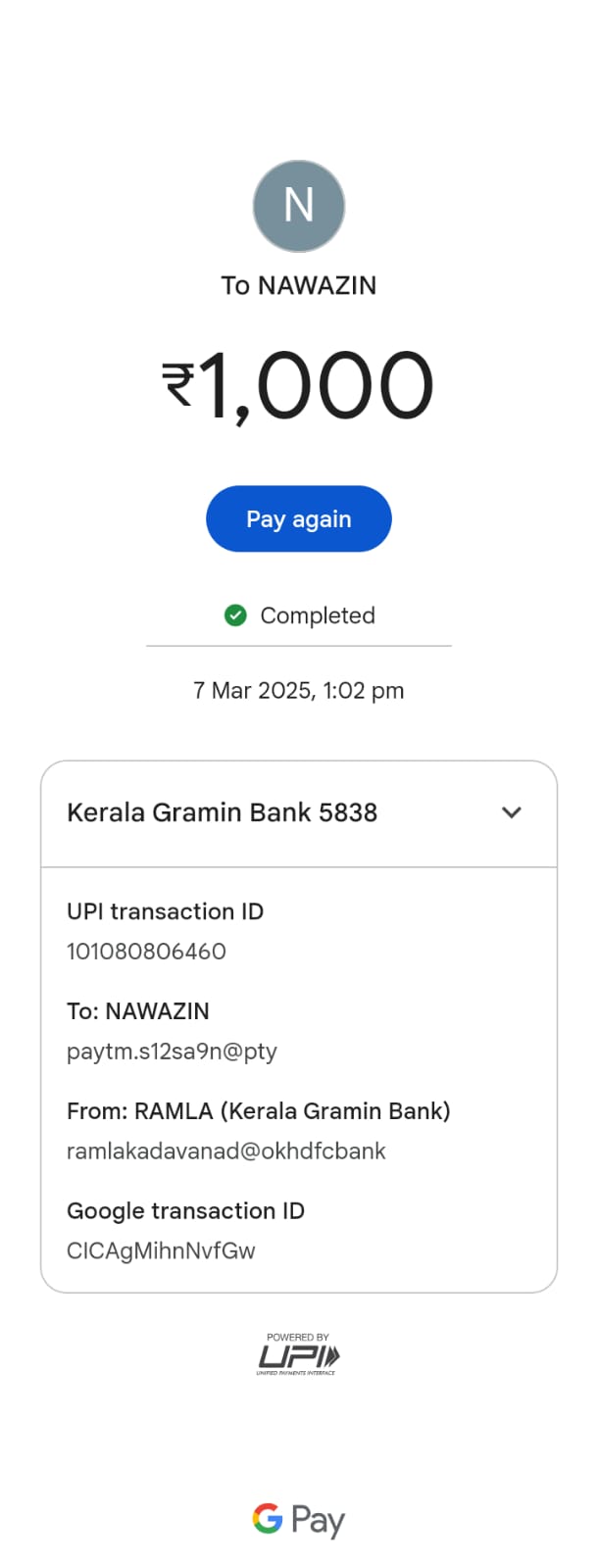Tap the "To NAWAZIN" recipient name heading
The width and height of the screenshot is (598, 1568).
(x=299, y=285)
